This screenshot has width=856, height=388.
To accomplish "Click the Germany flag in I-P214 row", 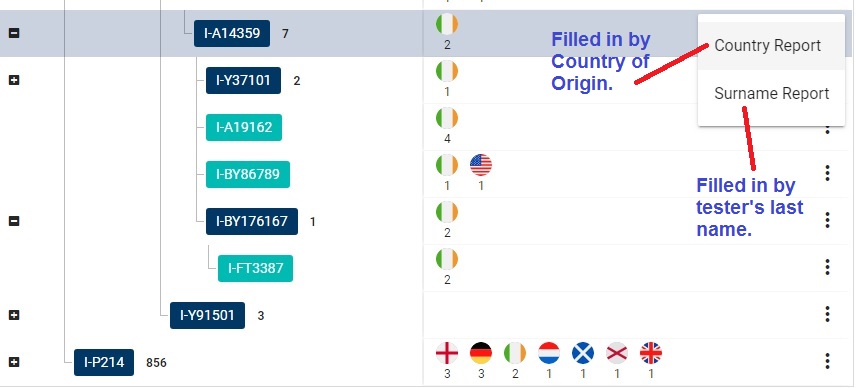I will [x=480, y=354].
